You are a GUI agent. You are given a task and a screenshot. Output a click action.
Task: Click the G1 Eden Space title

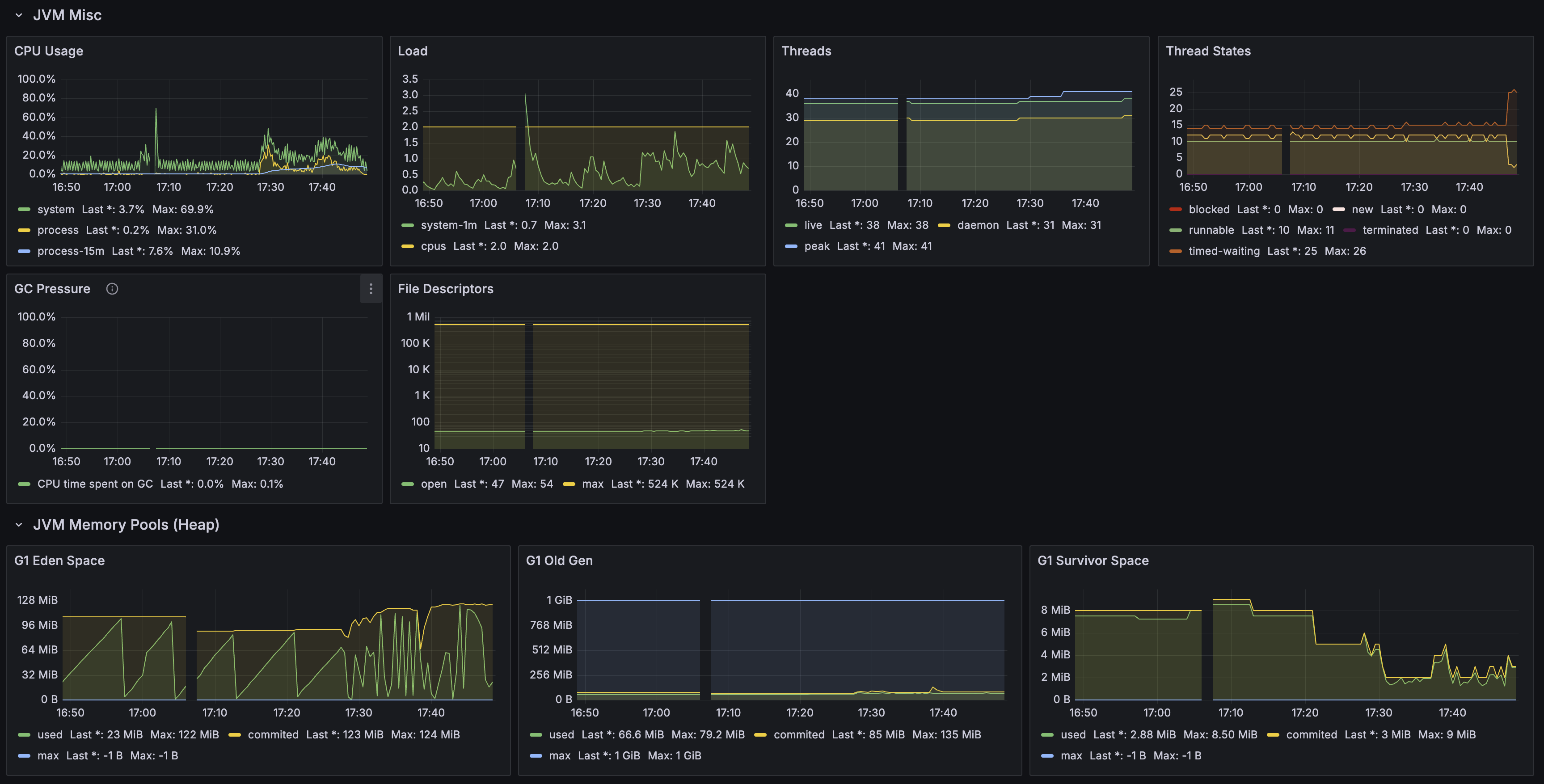(59, 561)
